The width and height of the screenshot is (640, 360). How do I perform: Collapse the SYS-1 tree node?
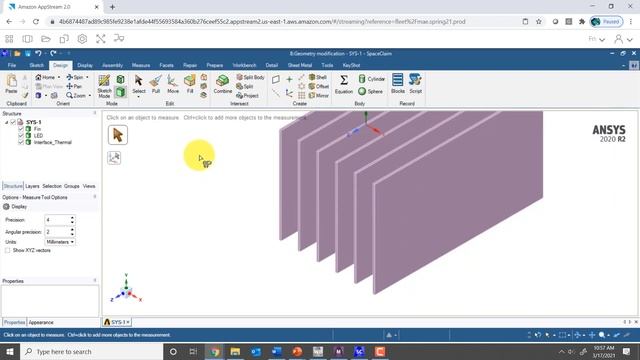7,122
